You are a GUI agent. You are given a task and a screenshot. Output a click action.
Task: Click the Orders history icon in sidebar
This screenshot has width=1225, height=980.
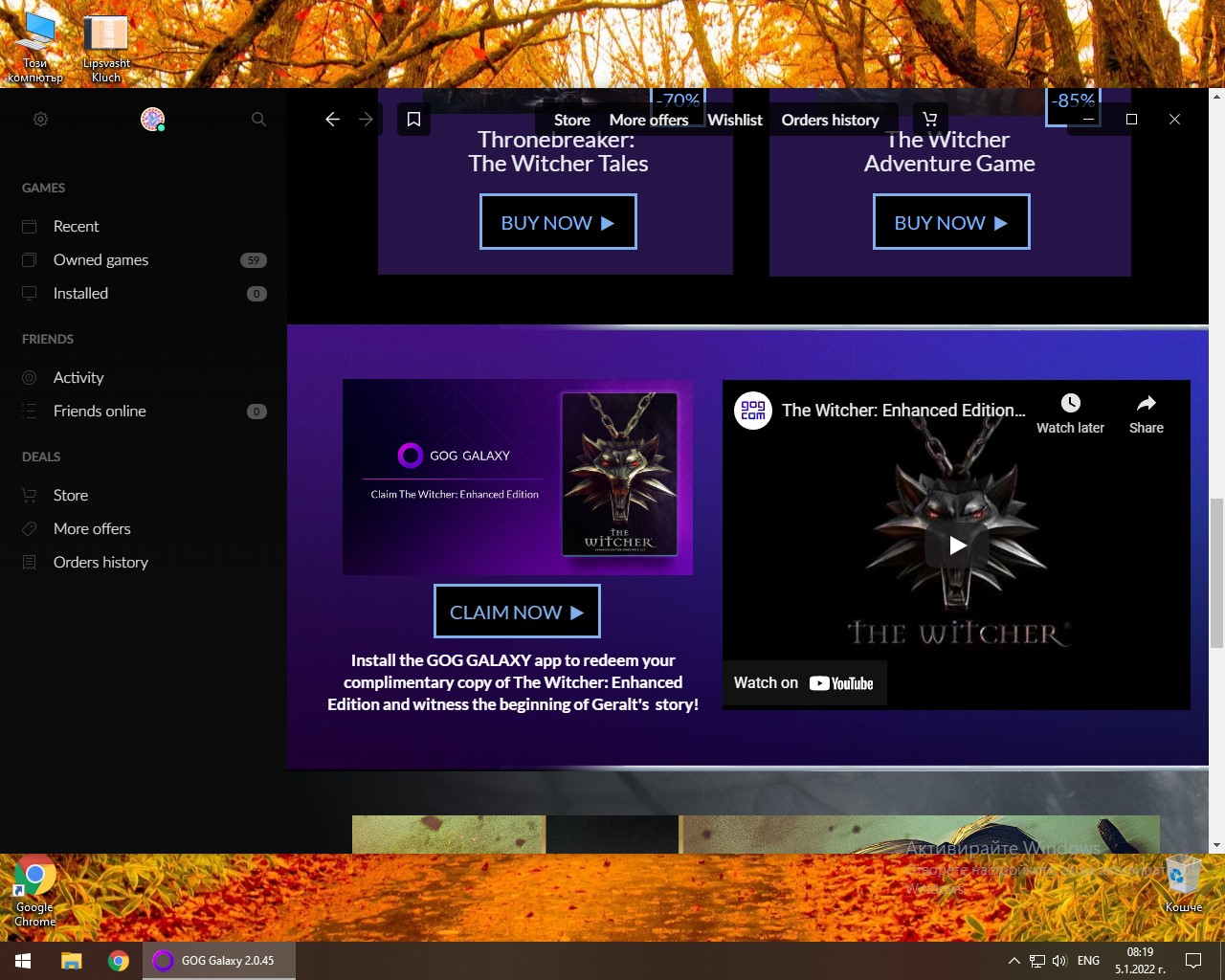tap(30, 563)
